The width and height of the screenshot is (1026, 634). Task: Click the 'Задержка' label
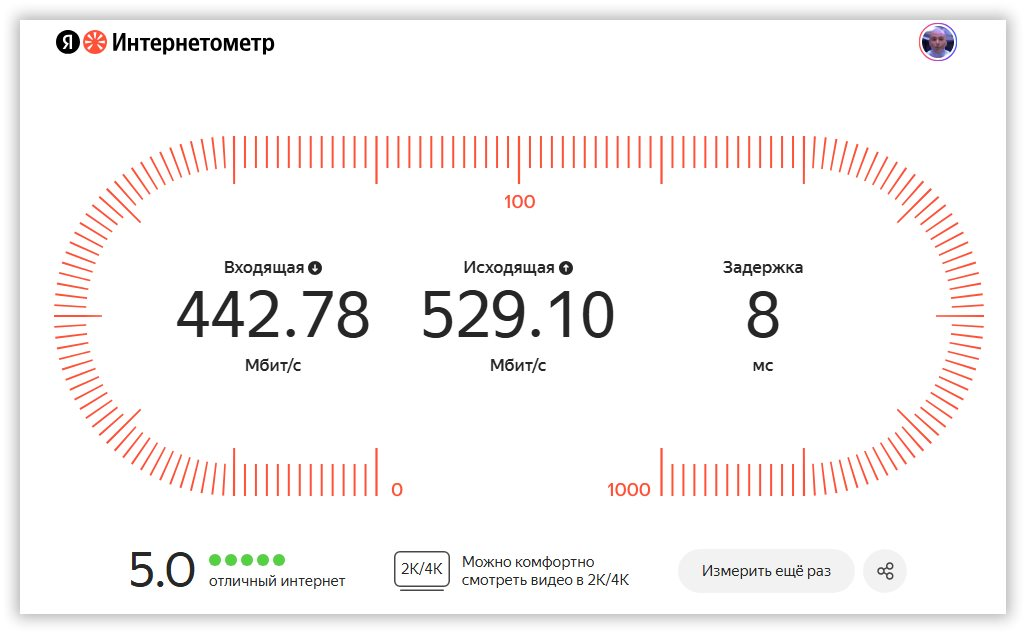pyautogui.click(x=763, y=267)
